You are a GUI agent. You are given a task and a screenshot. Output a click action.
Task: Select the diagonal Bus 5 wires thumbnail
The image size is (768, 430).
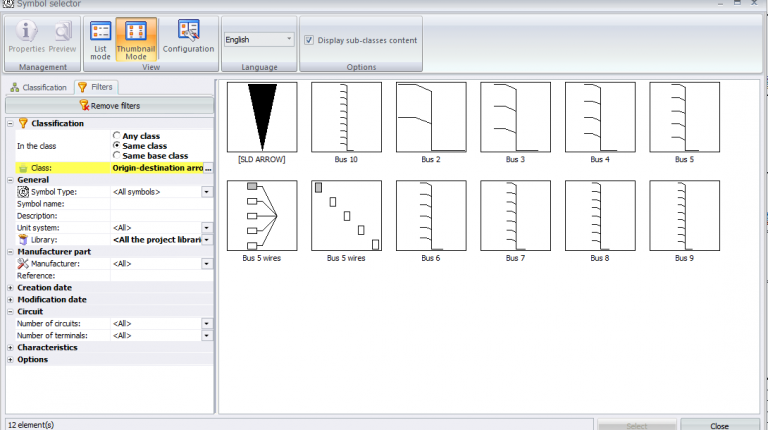click(346, 215)
